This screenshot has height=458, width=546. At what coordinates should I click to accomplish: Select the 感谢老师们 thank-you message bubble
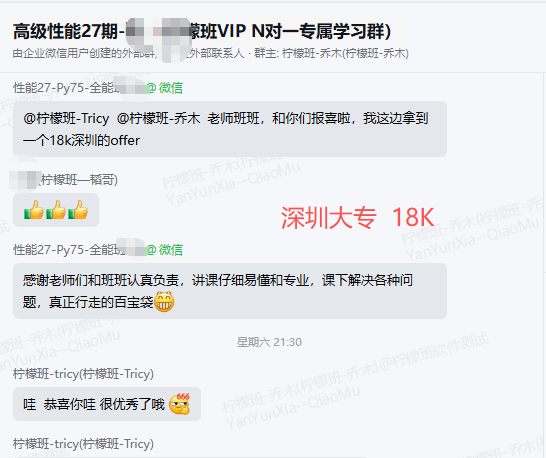tap(230, 291)
